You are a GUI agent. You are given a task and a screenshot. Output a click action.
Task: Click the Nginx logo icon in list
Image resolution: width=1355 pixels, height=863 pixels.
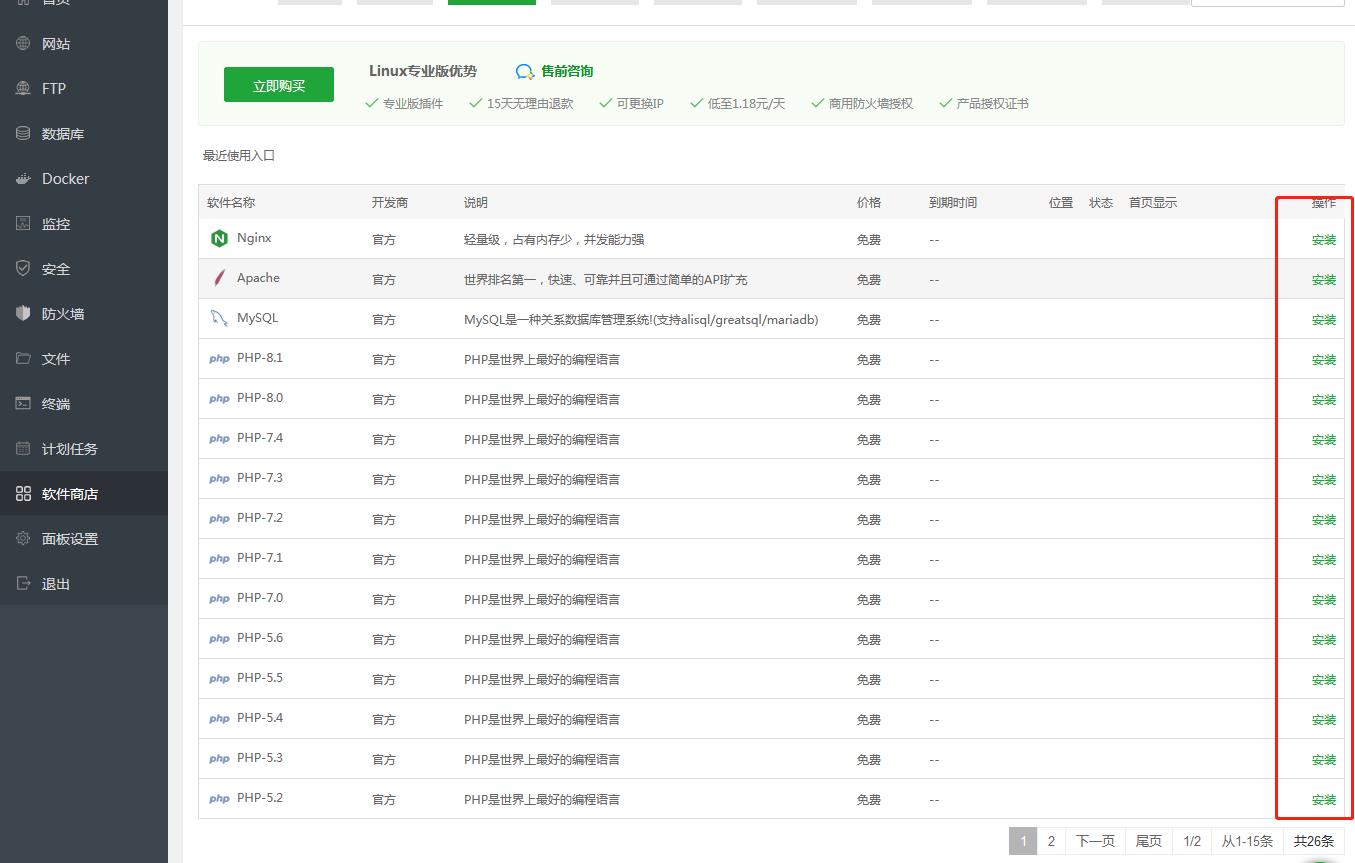point(219,239)
